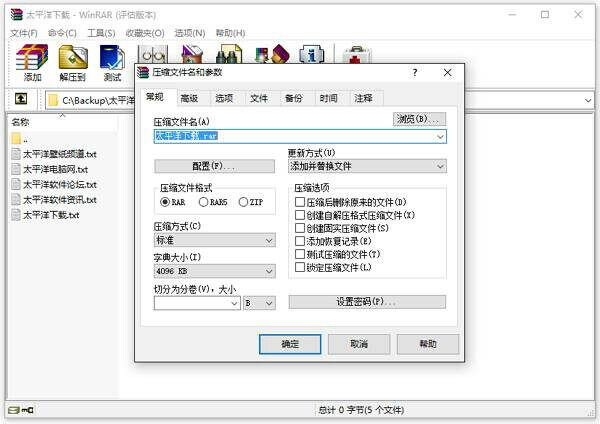
Task: Click the up-one-level folder icon
Action: [x=21, y=99]
